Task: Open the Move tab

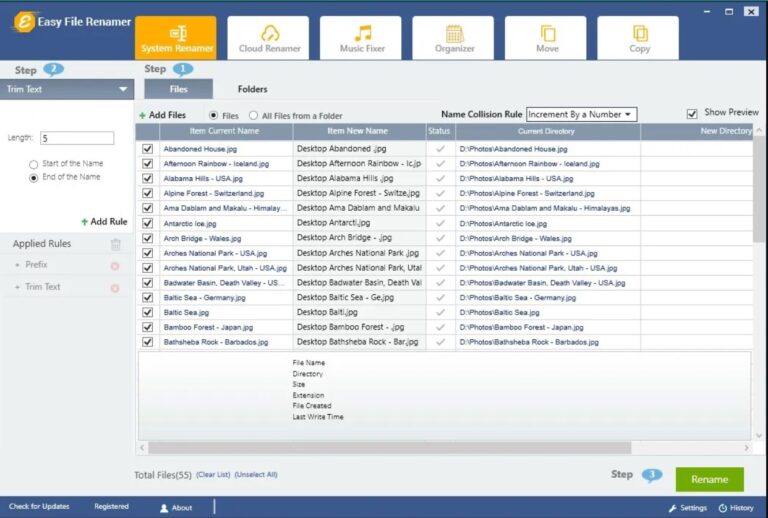Action: 546,38
